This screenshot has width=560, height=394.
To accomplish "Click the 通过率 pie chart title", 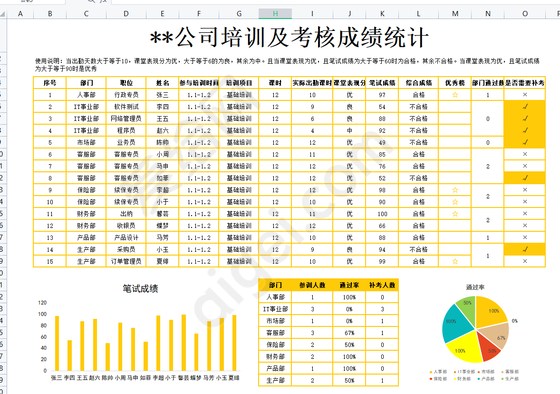I will (x=475, y=287).
